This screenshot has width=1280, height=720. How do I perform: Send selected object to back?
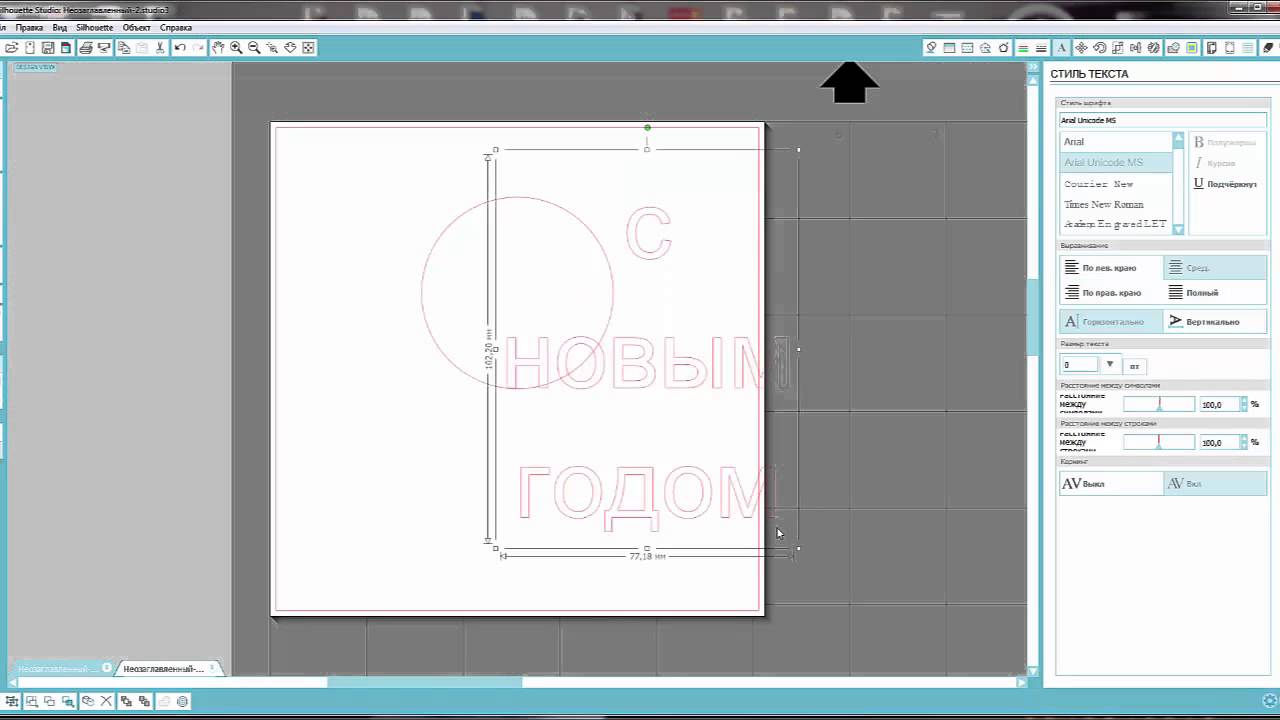(143, 701)
